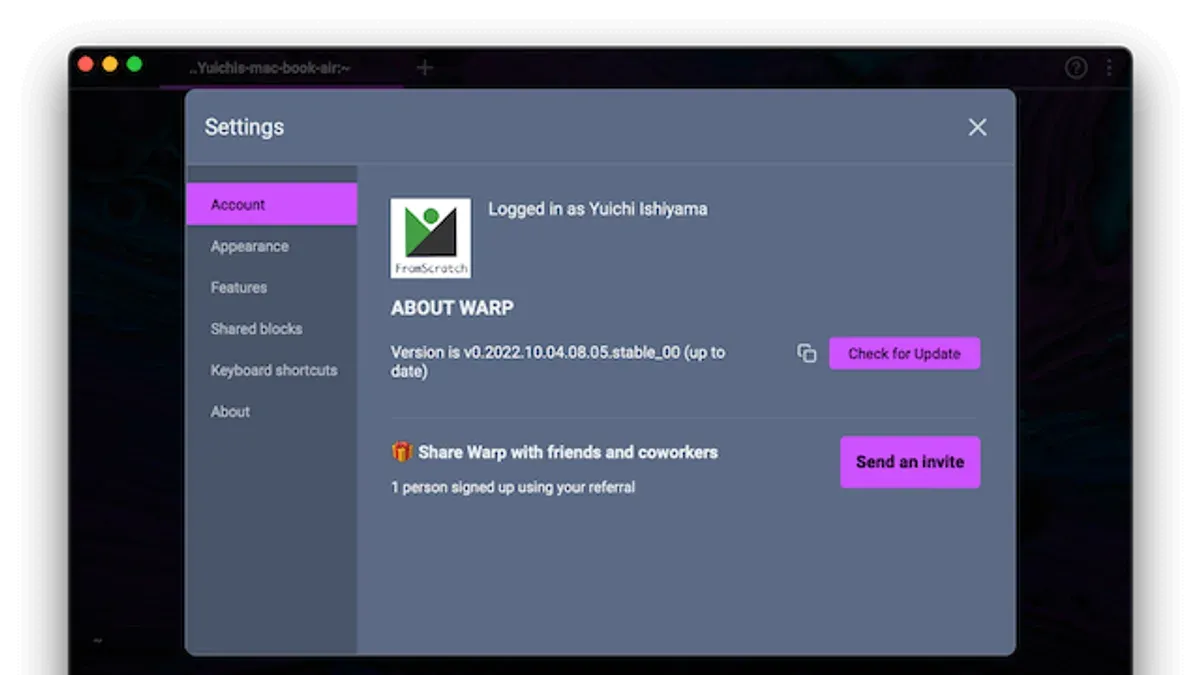
Task: Click the green fullscreen window button
Action: pyautogui.click(x=134, y=64)
